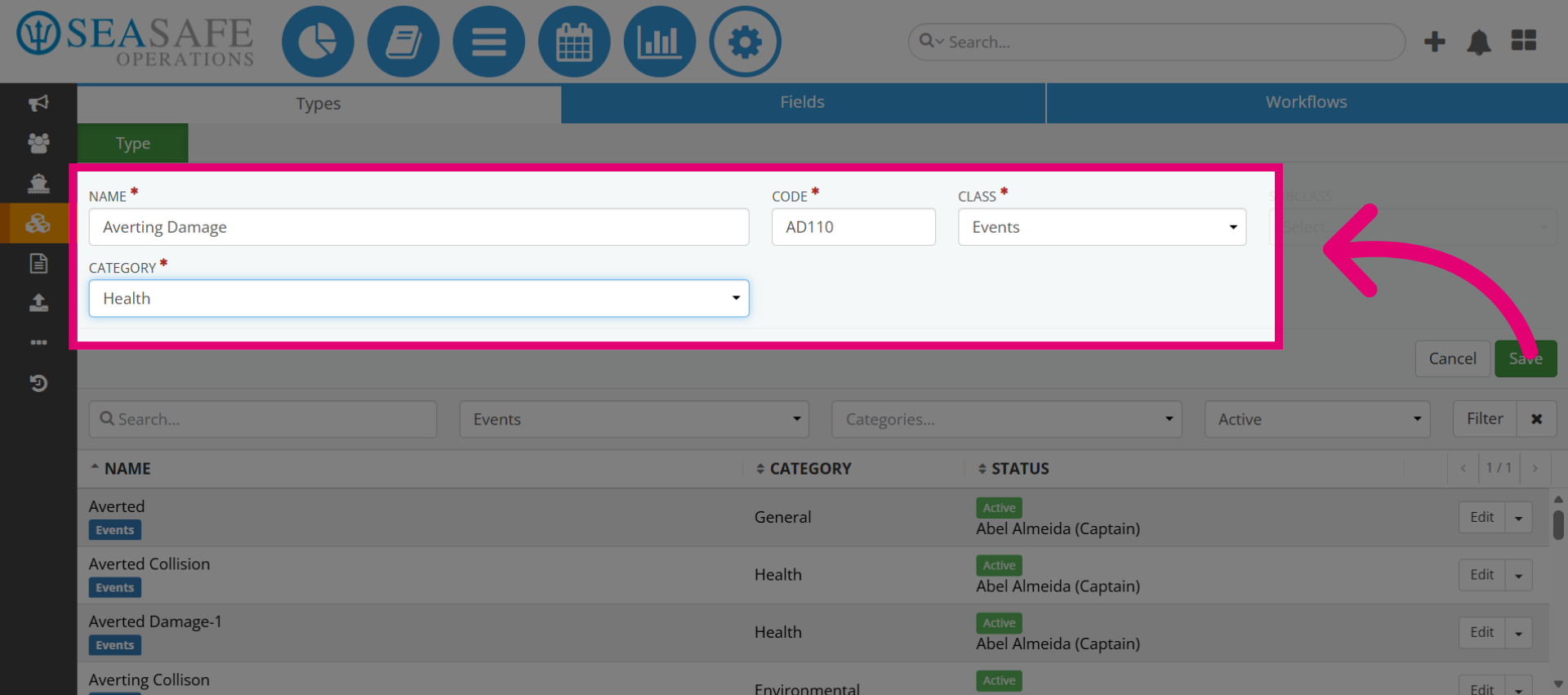The height and width of the screenshot is (695, 1568).
Task: Click the Averted Collision name text
Action: pos(149,564)
